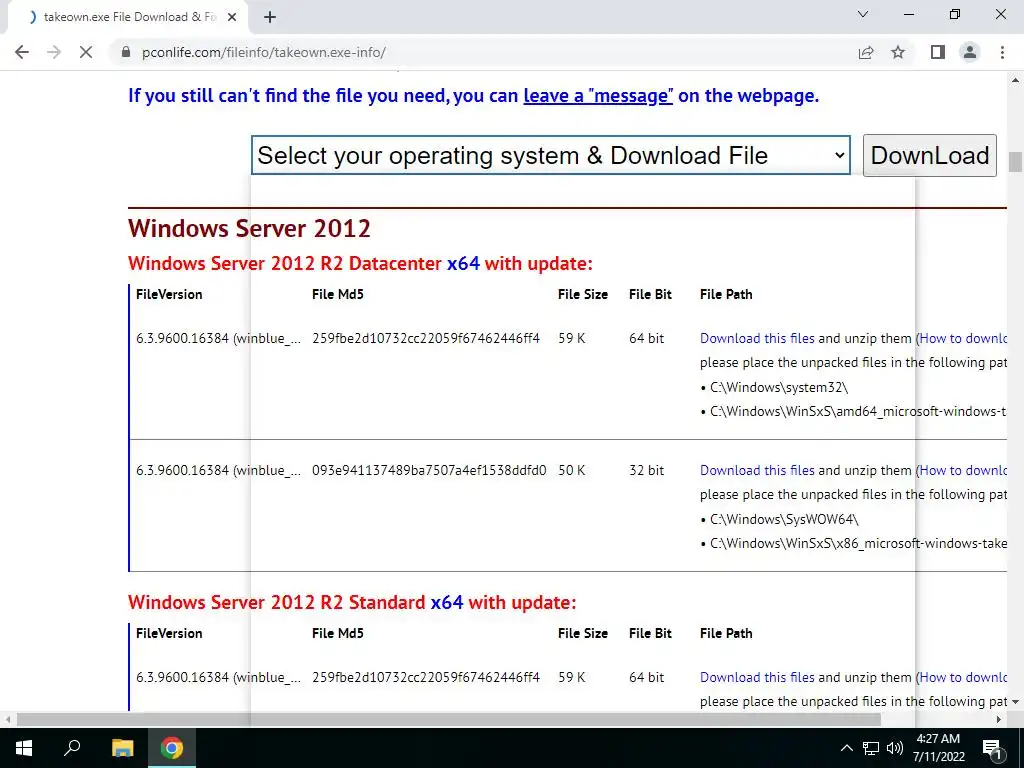This screenshot has width=1024, height=768.
Task: Click the Windows Server 2012 heading
Action: [249, 229]
